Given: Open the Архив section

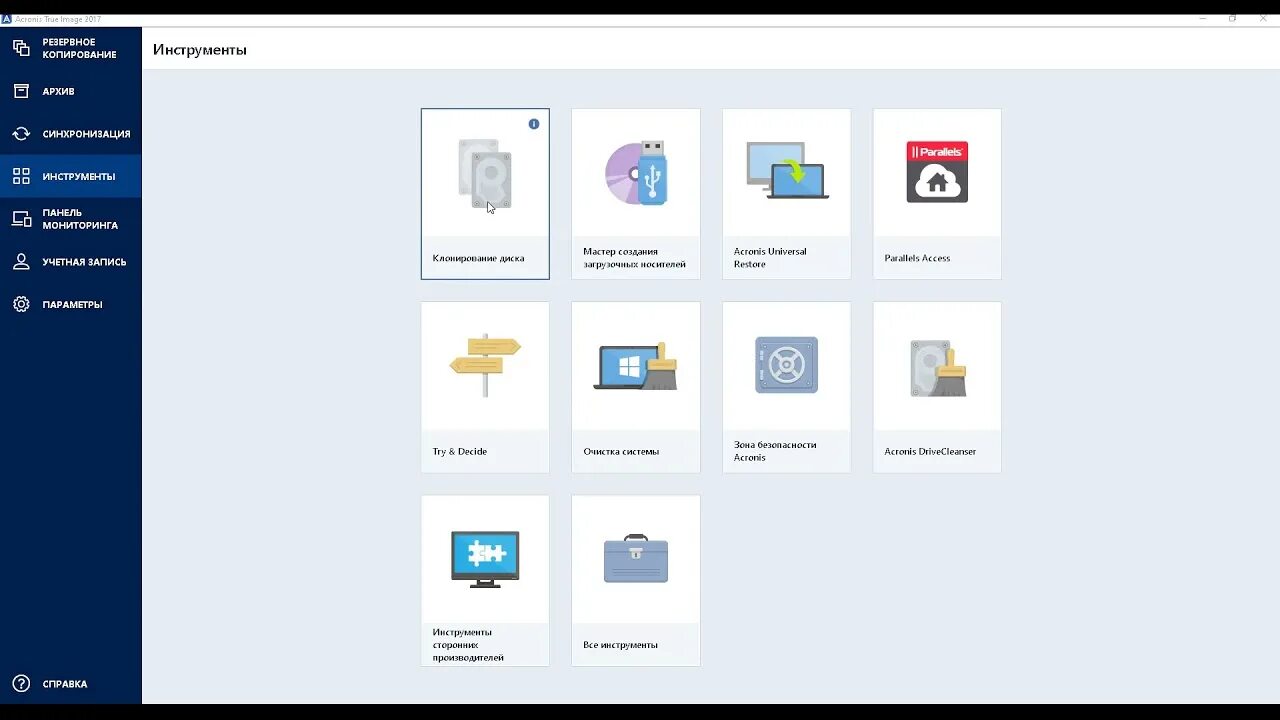Looking at the screenshot, I should pos(58,91).
